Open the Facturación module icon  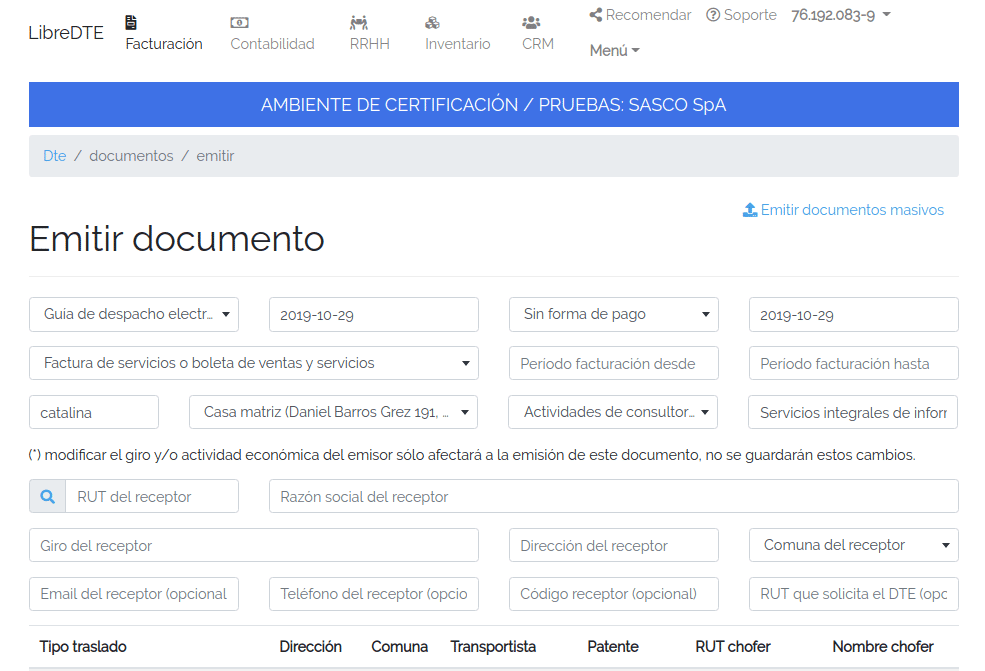[x=129, y=20]
